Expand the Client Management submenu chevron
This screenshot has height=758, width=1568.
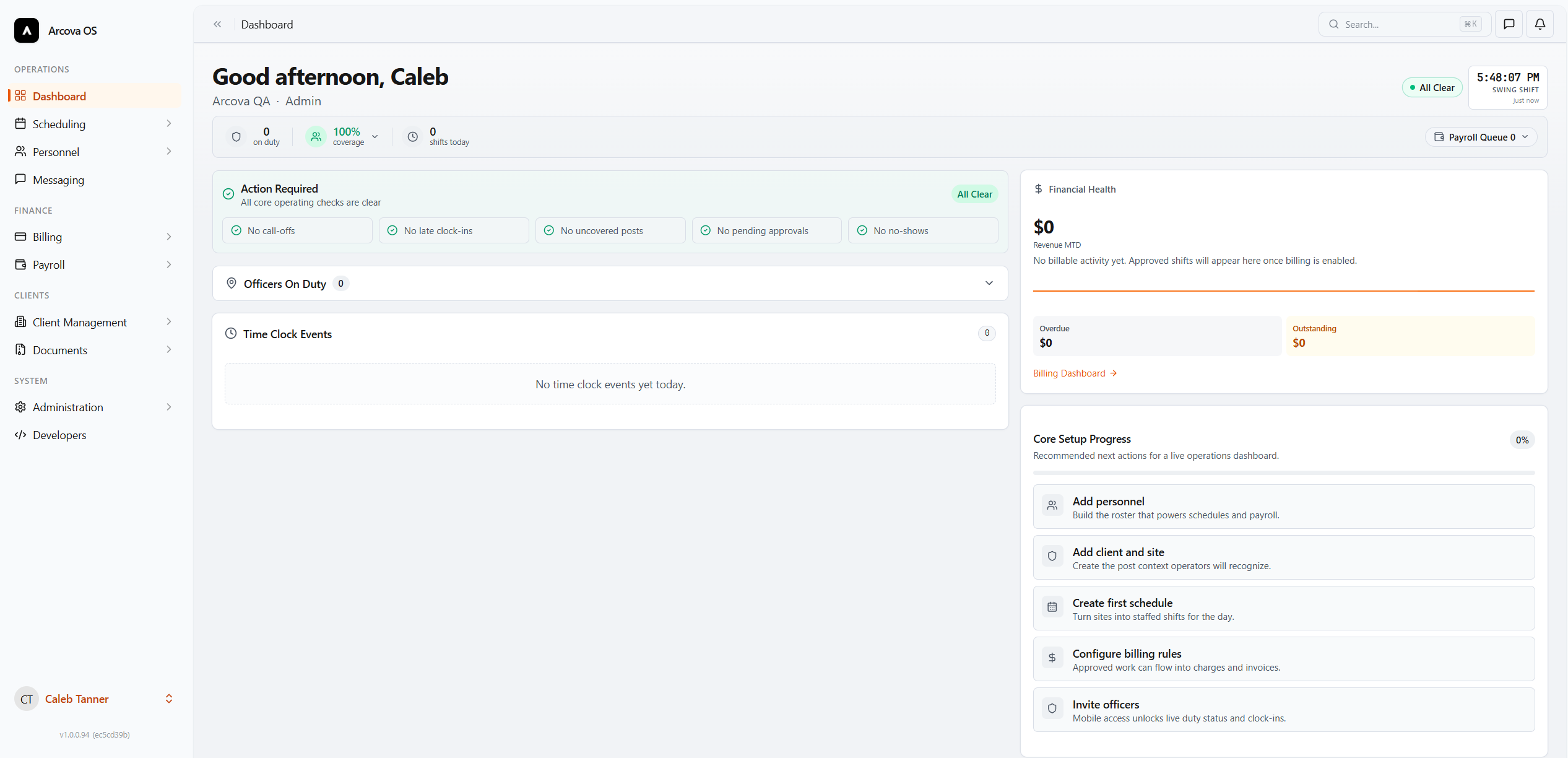(x=169, y=321)
